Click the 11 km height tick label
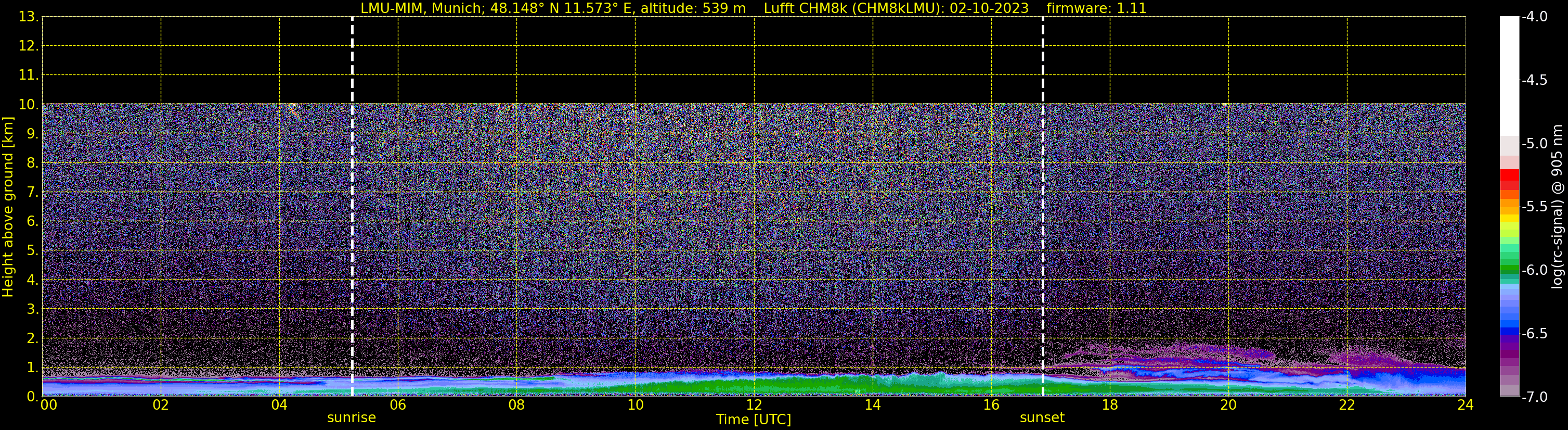Image resolution: width=1568 pixels, height=430 pixels. [x=28, y=75]
